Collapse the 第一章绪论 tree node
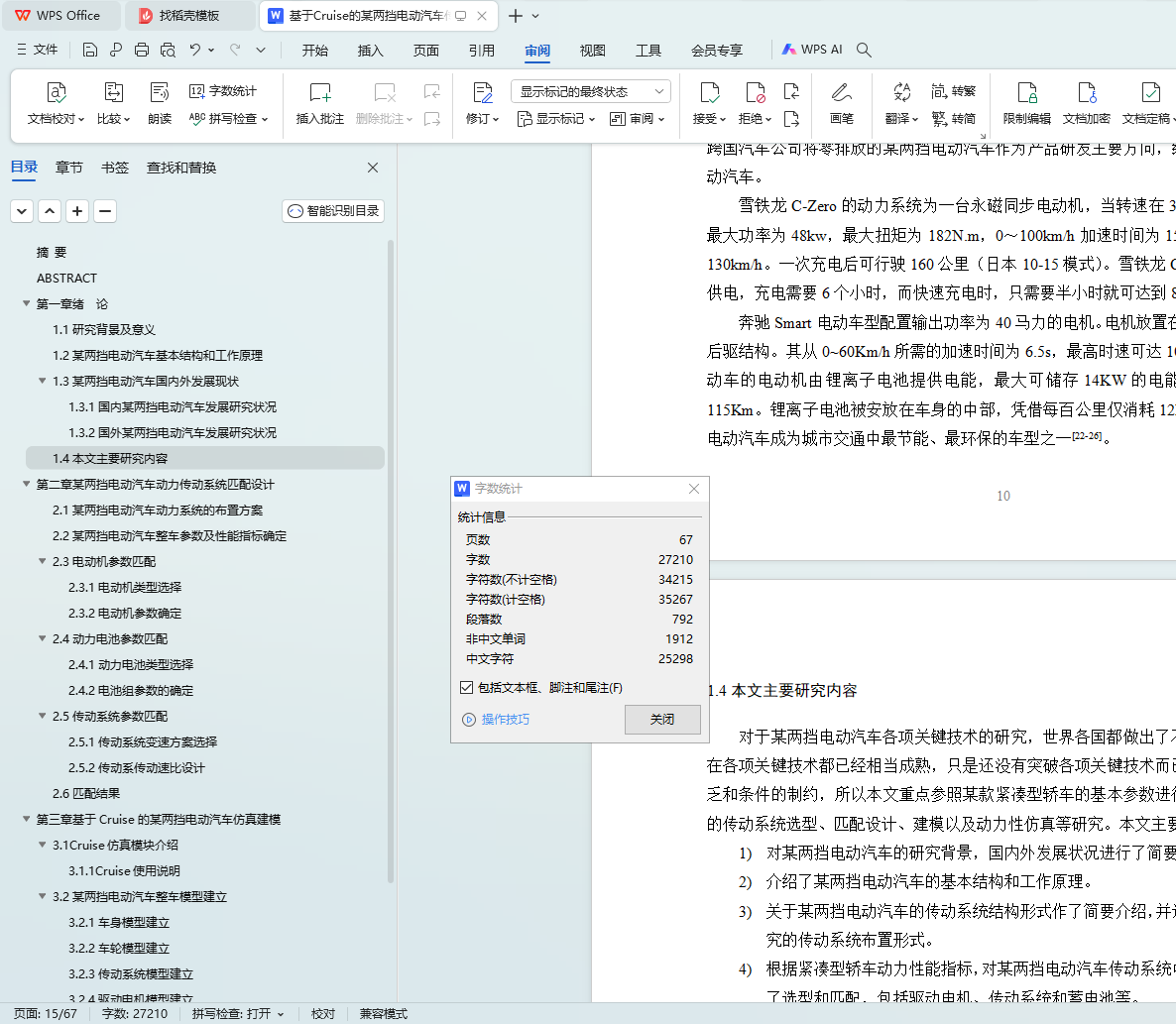 (26, 303)
